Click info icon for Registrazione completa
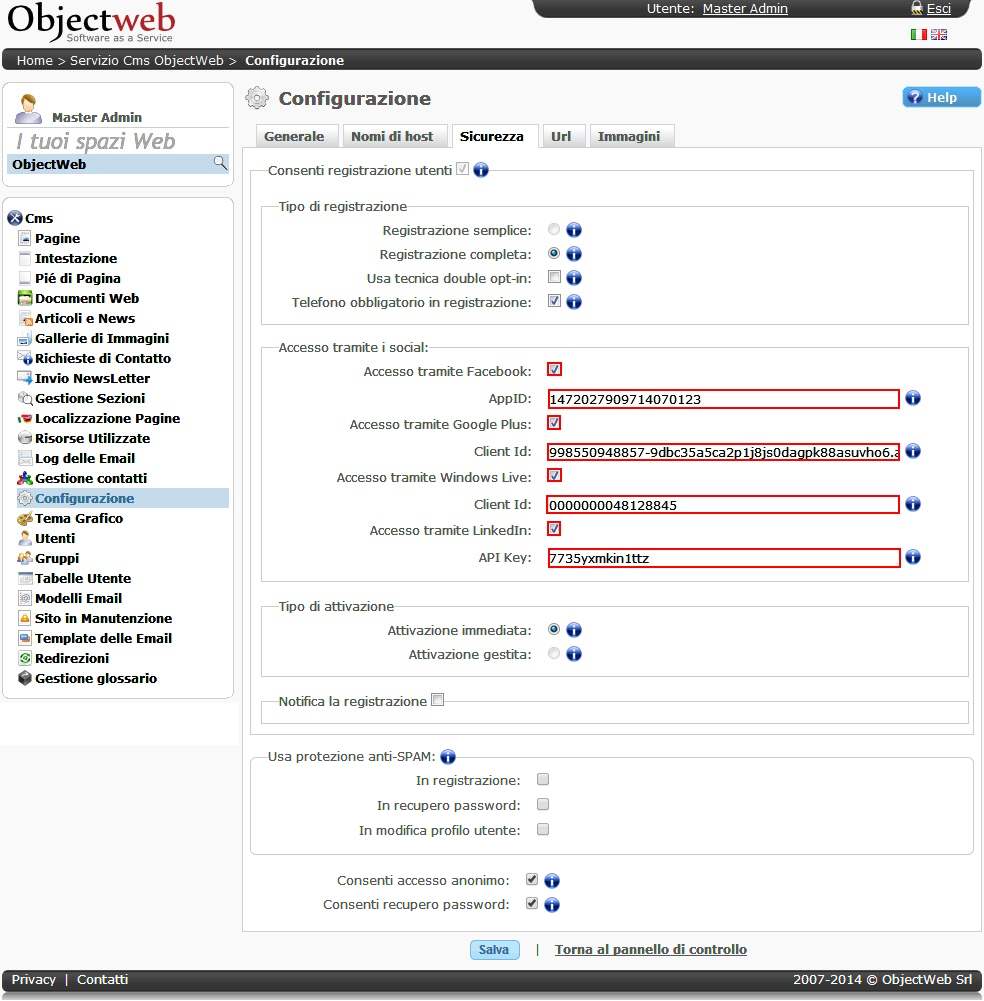The height and width of the screenshot is (1001, 984). point(574,254)
